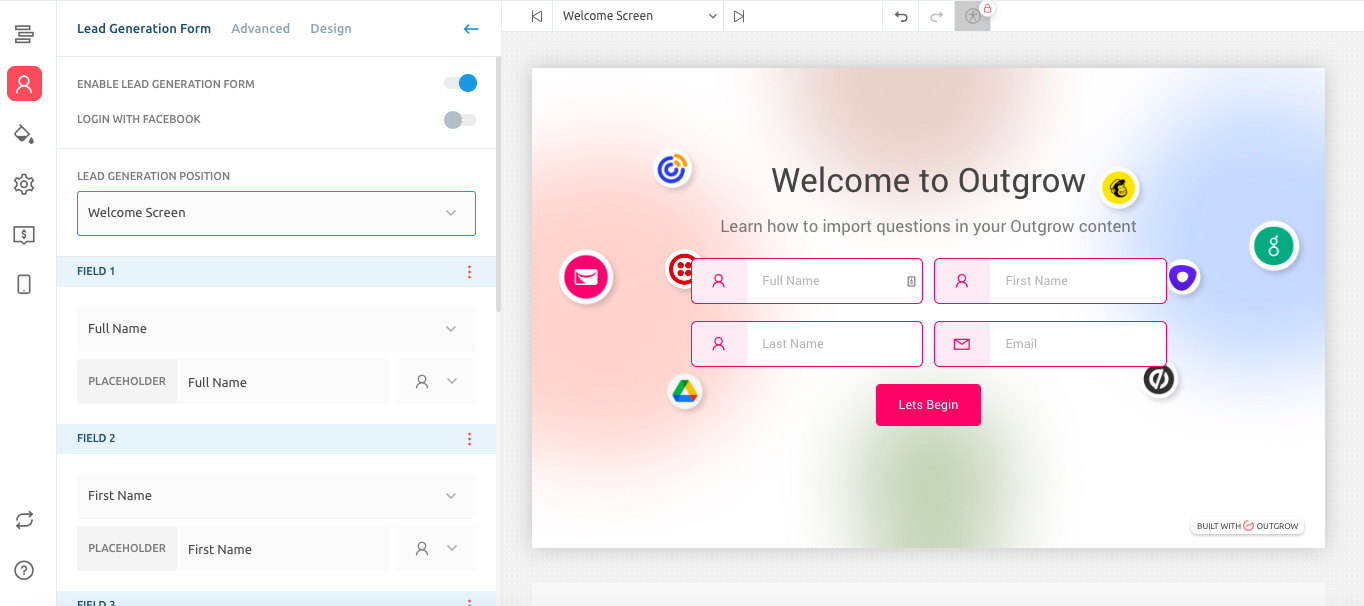Click the FIELD 1 section header
The width and height of the screenshot is (1364, 606).
[x=276, y=272]
